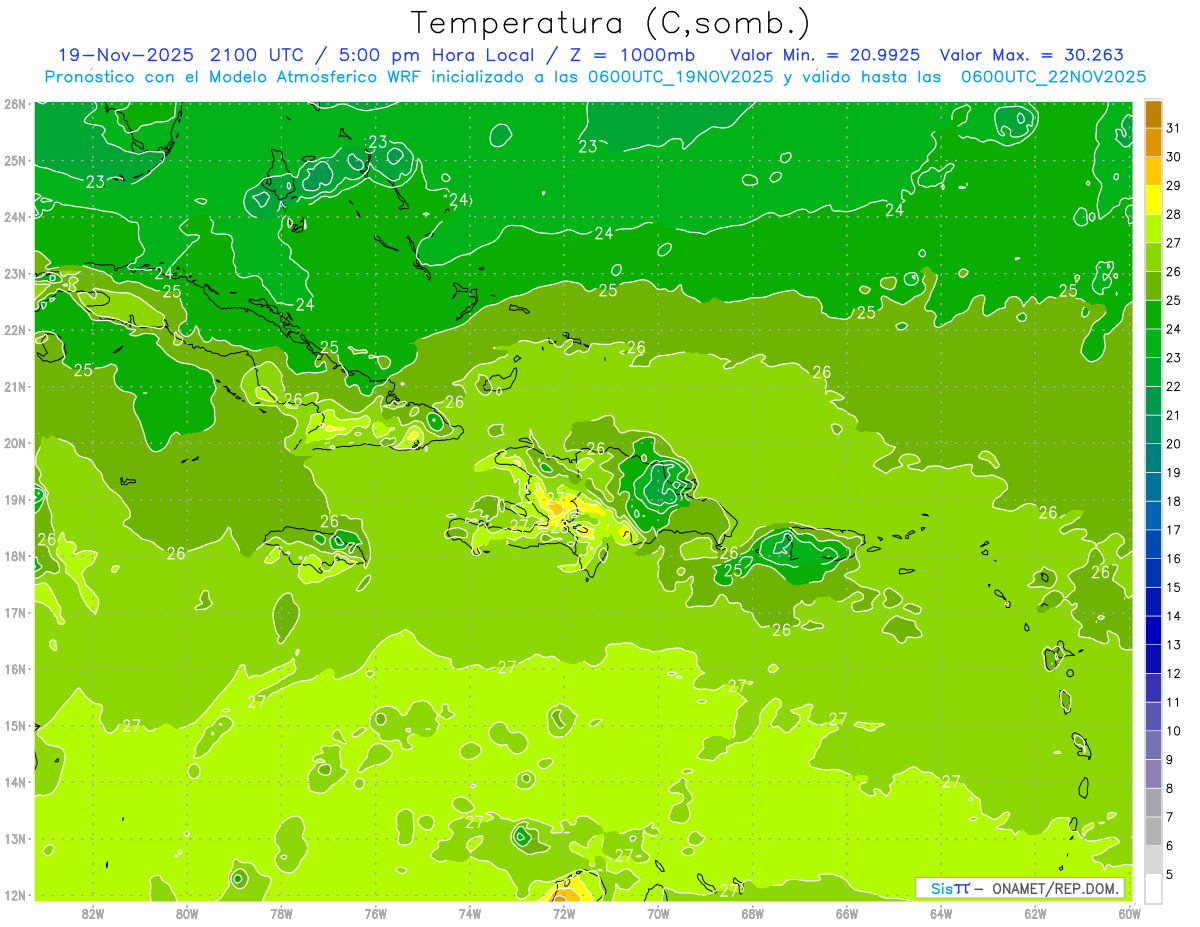Image resolution: width=1200 pixels, height=927 pixels.
Task: Click the "24N" latitude axis label
Action: (15, 217)
